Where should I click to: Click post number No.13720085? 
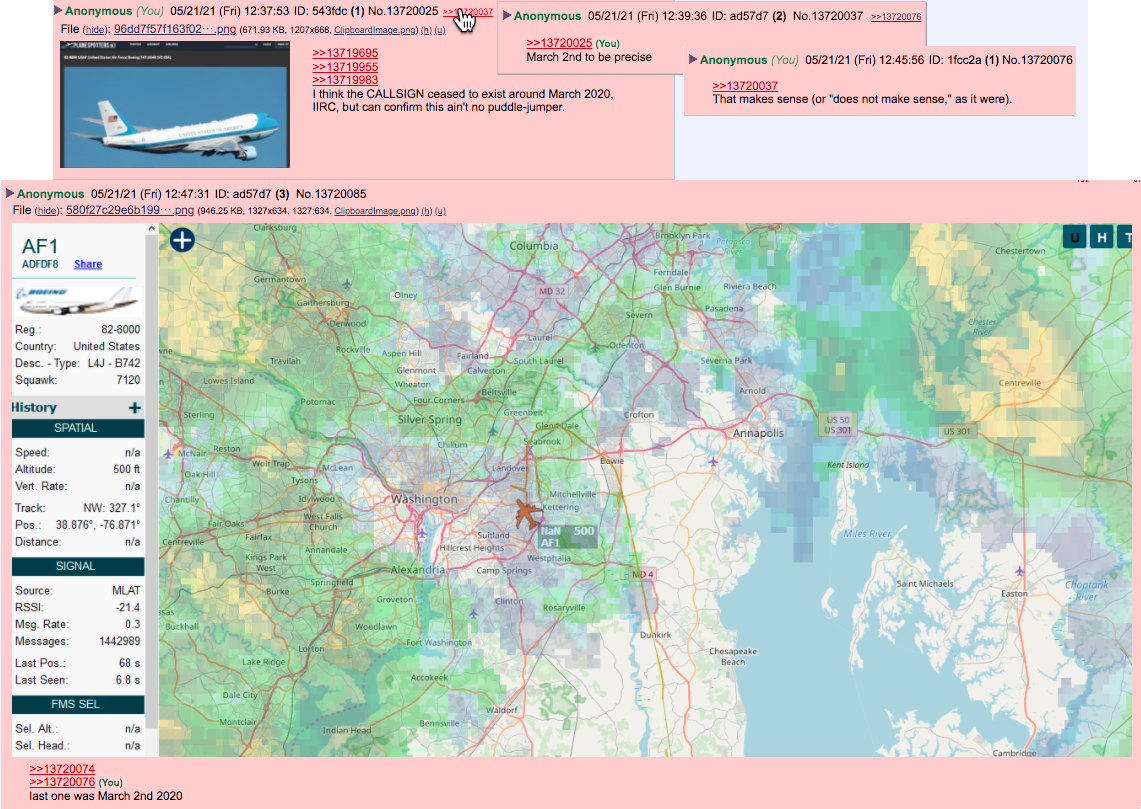tap(331, 194)
